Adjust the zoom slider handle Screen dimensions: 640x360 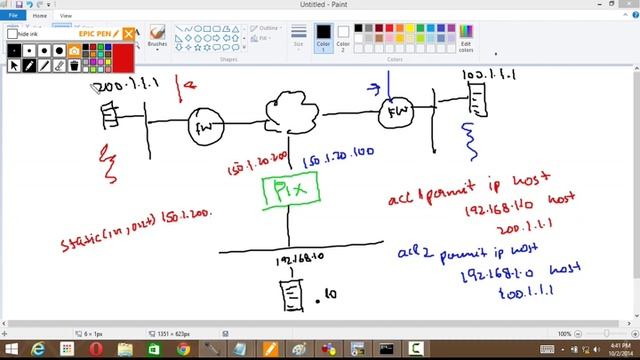pyautogui.click(x=607, y=334)
